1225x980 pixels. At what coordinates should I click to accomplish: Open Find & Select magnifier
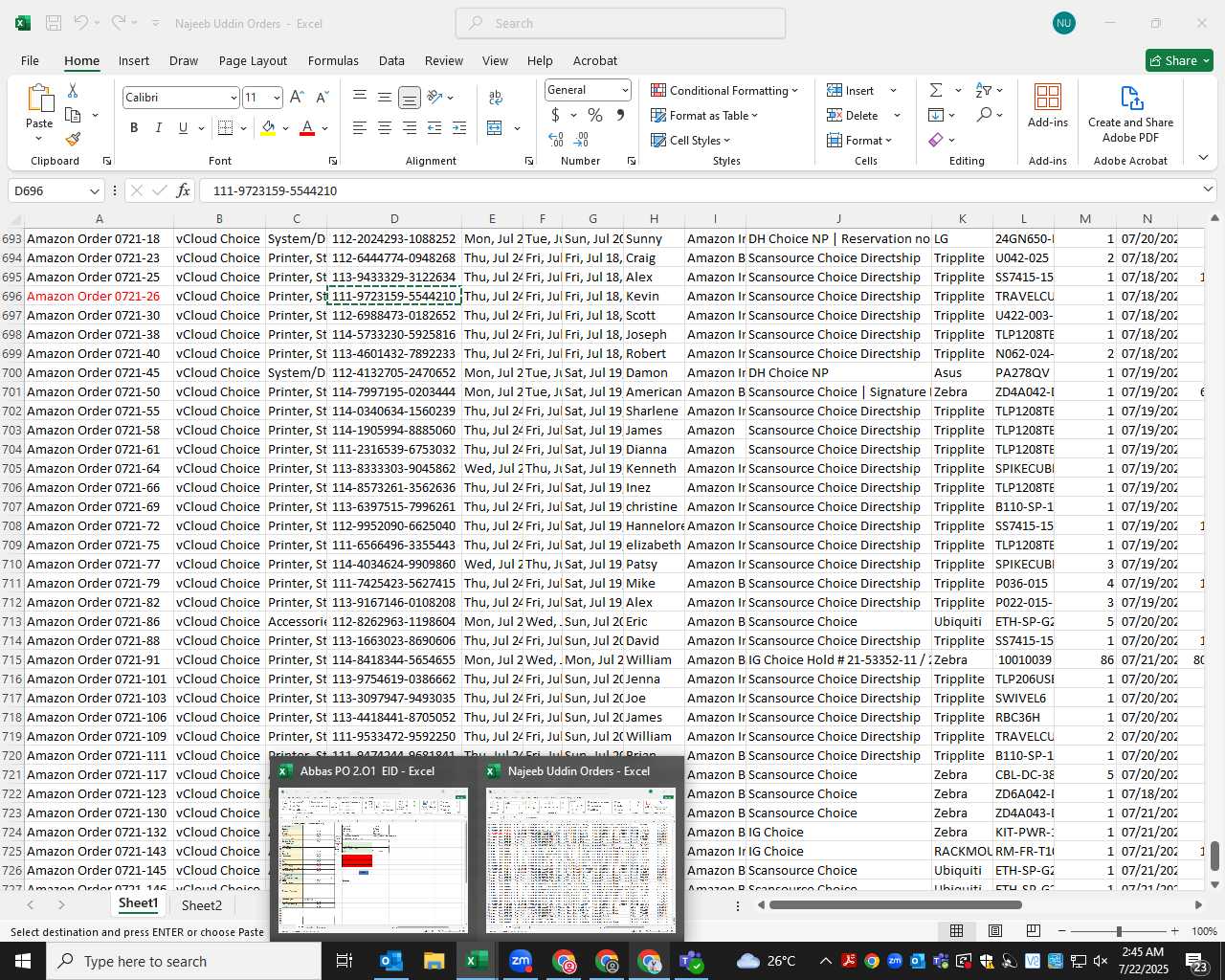[x=984, y=115]
